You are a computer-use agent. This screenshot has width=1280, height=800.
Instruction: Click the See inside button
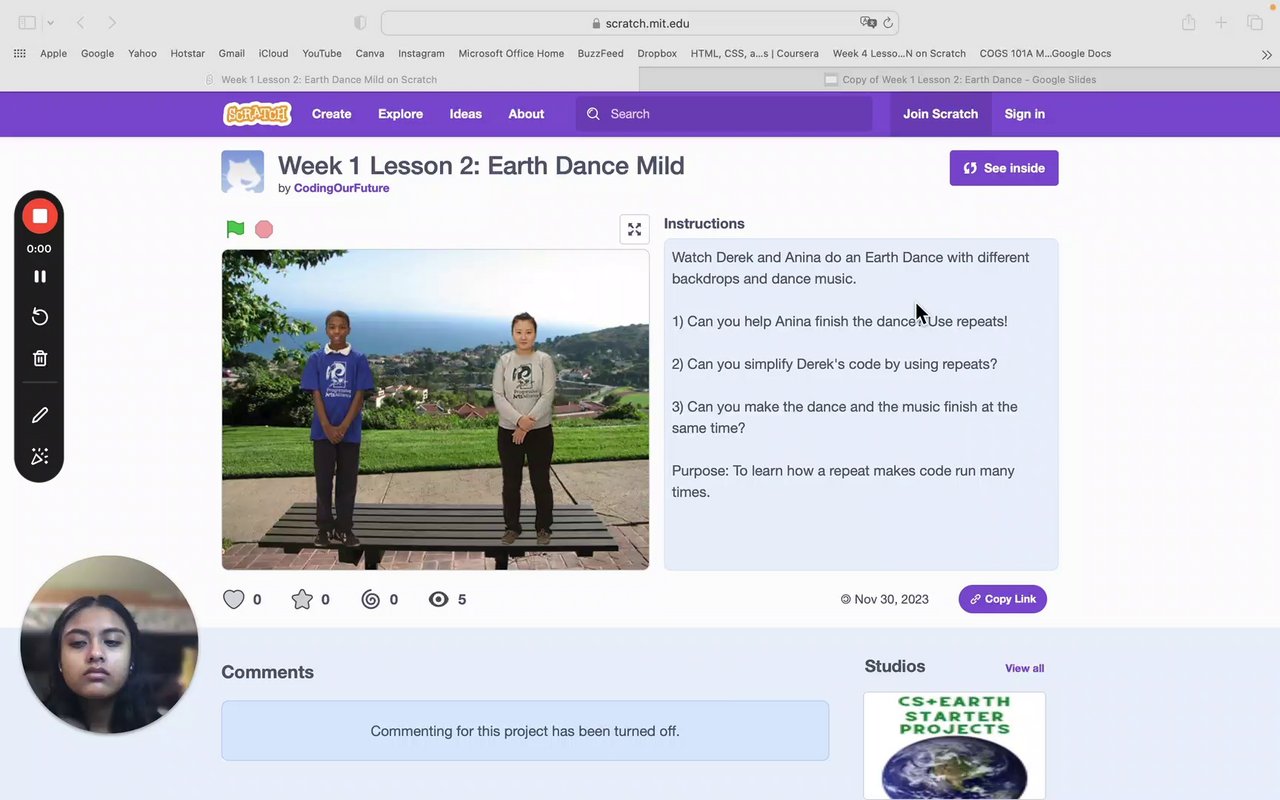pos(1004,168)
